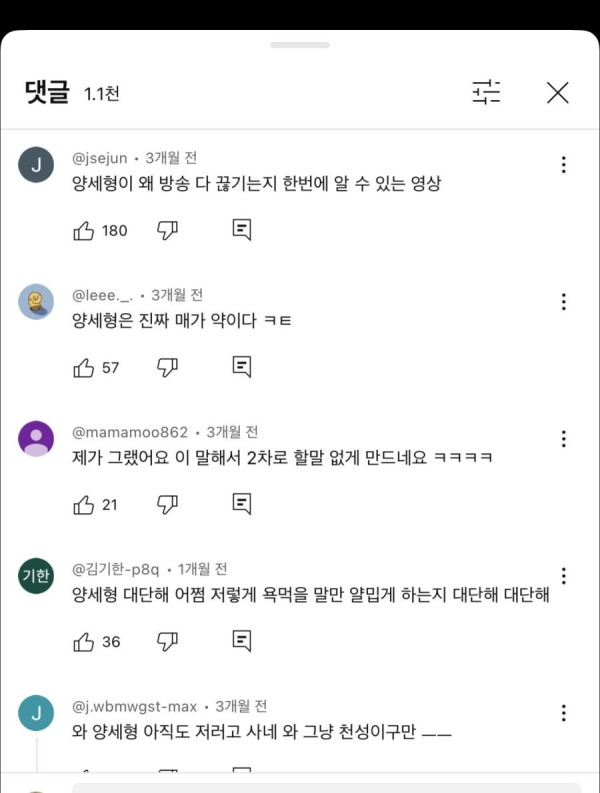Open more options for @leee._. comment
Screen dimensions: 600x793
tap(564, 302)
